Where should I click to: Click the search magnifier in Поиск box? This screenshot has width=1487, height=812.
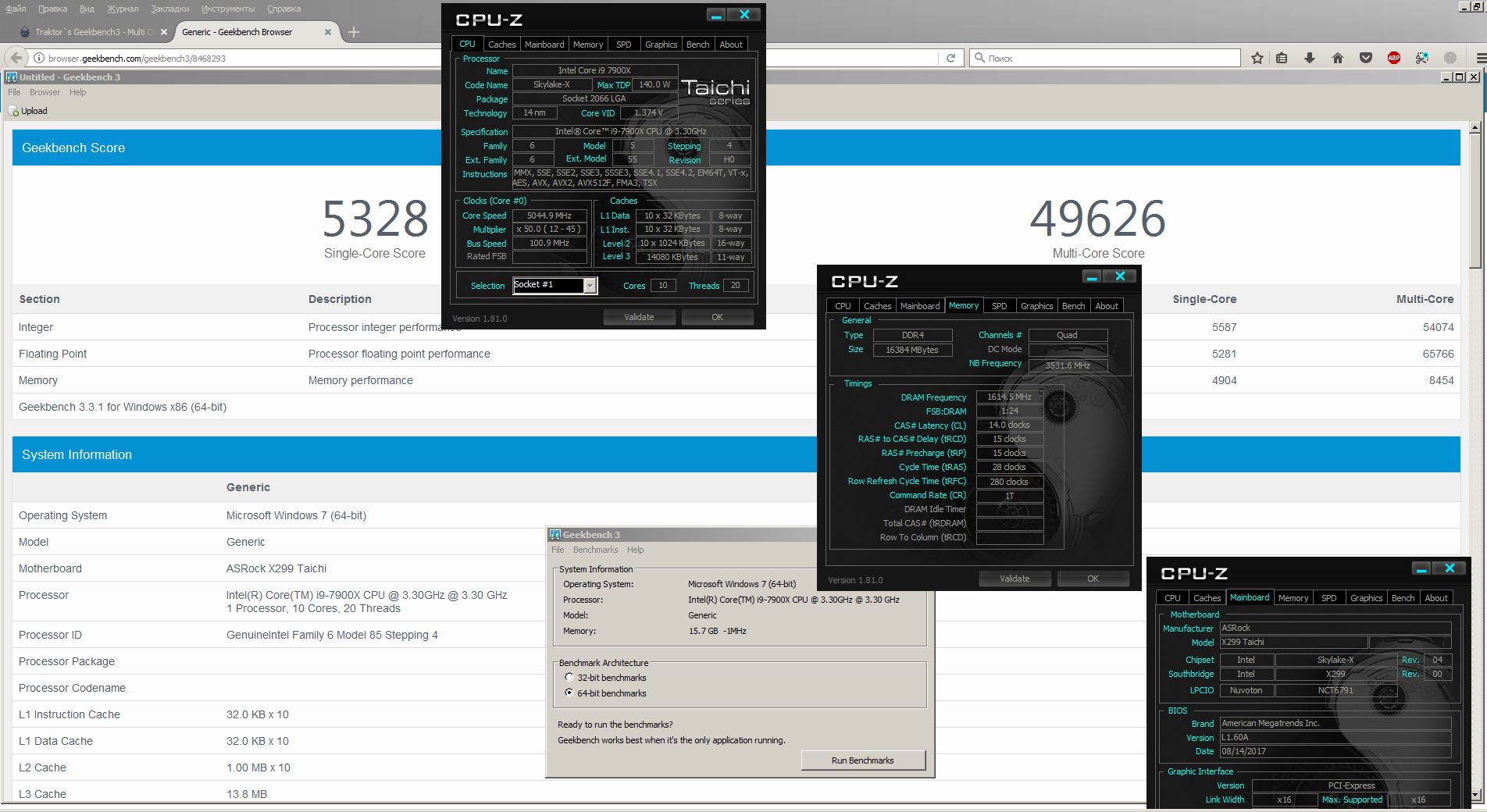(980, 58)
